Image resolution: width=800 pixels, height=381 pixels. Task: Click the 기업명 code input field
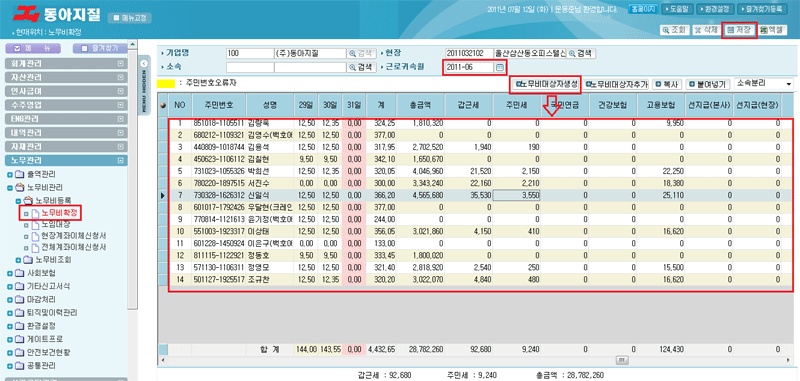(249, 54)
